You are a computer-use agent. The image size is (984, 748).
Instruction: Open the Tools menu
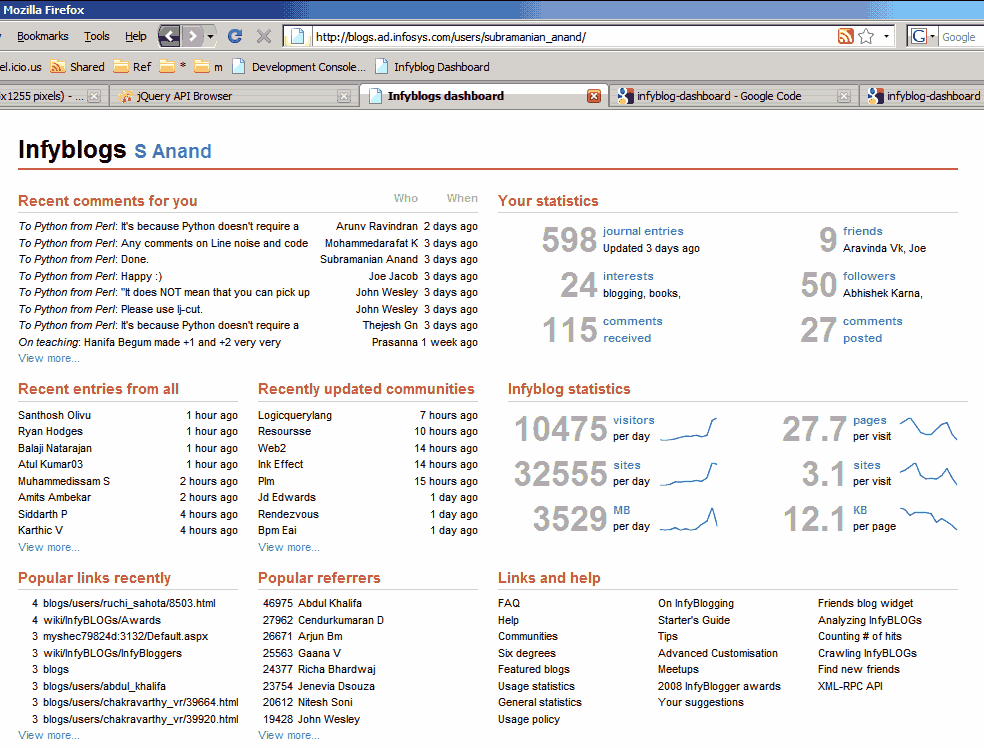point(96,36)
